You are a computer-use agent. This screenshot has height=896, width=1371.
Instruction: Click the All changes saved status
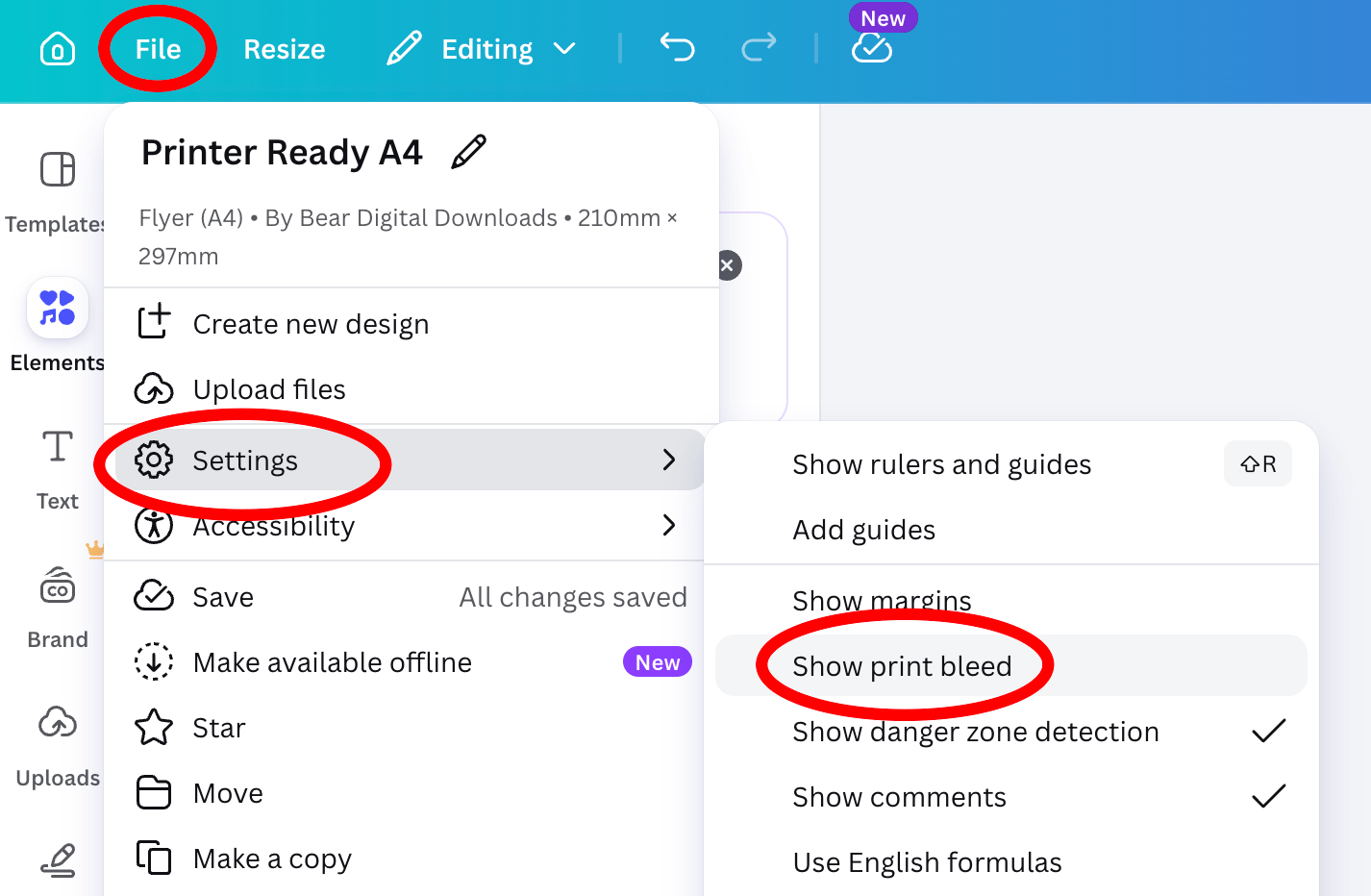pyautogui.click(x=573, y=597)
